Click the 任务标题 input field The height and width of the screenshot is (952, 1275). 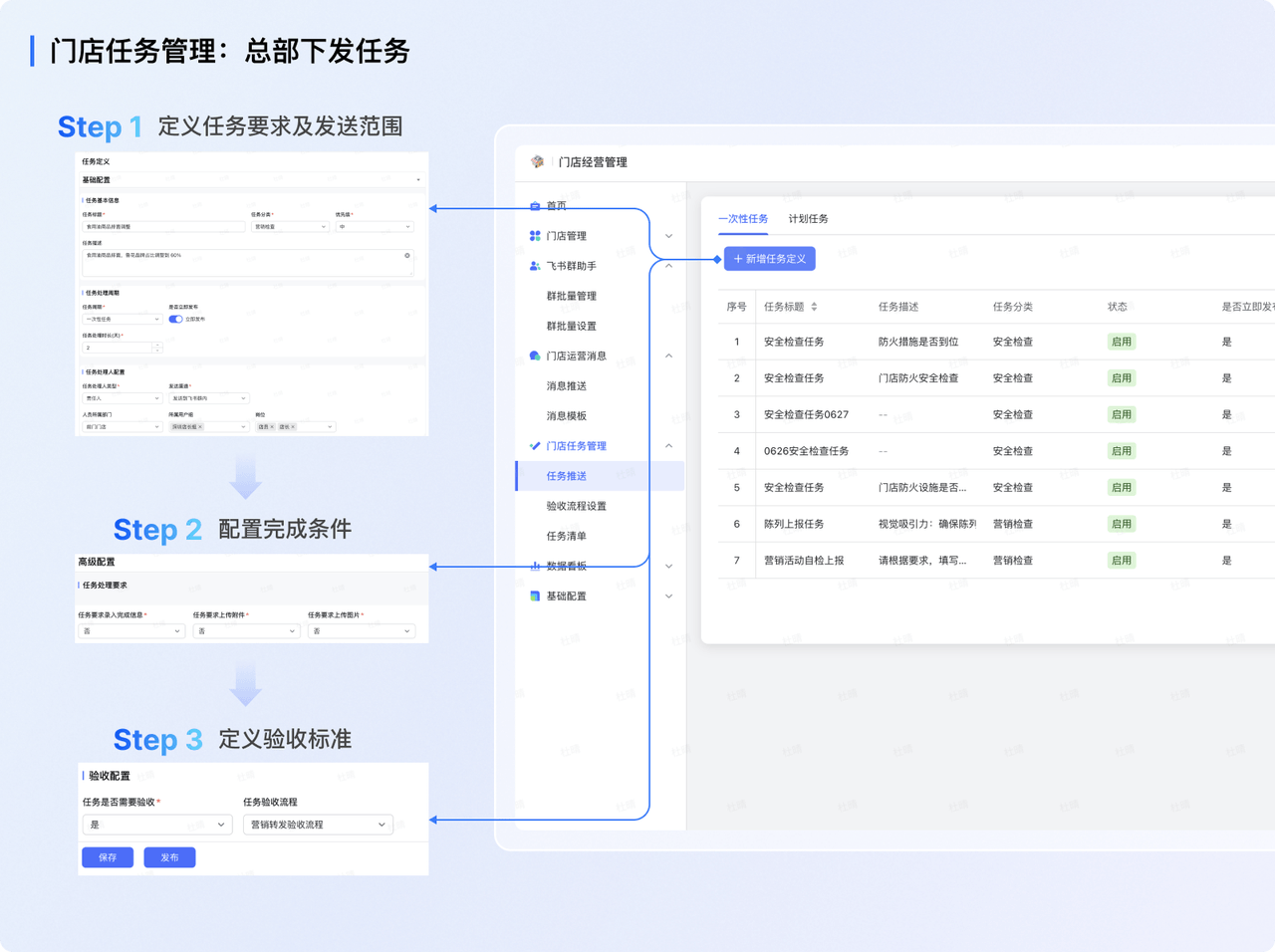click(x=163, y=227)
